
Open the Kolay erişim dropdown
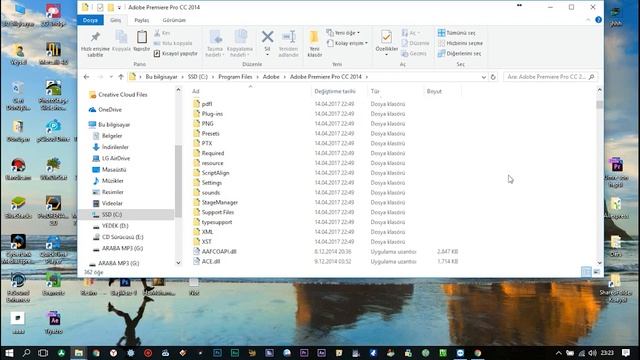tap(347, 43)
